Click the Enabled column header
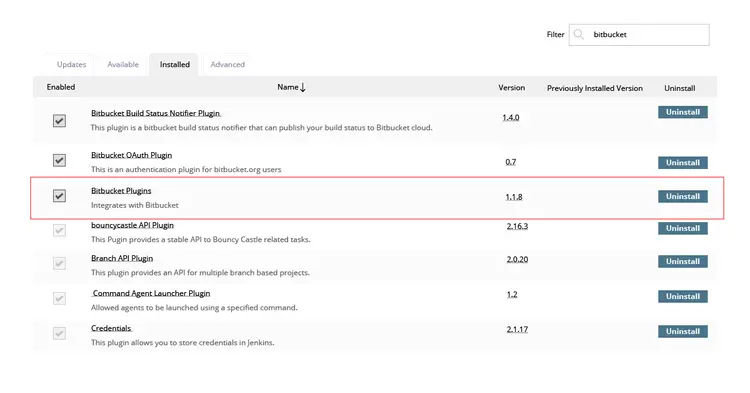This screenshot has width=750, height=393. click(x=61, y=87)
